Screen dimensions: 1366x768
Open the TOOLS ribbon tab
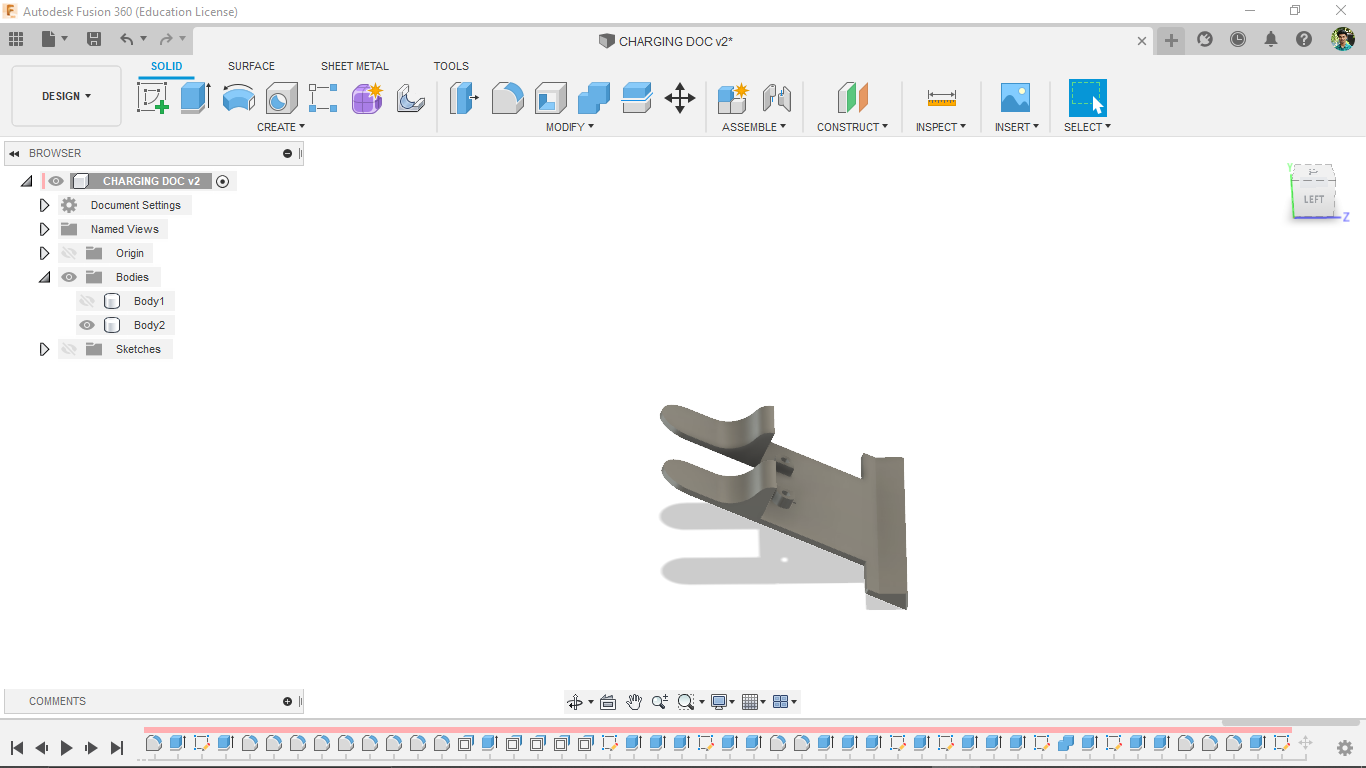point(451,66)
